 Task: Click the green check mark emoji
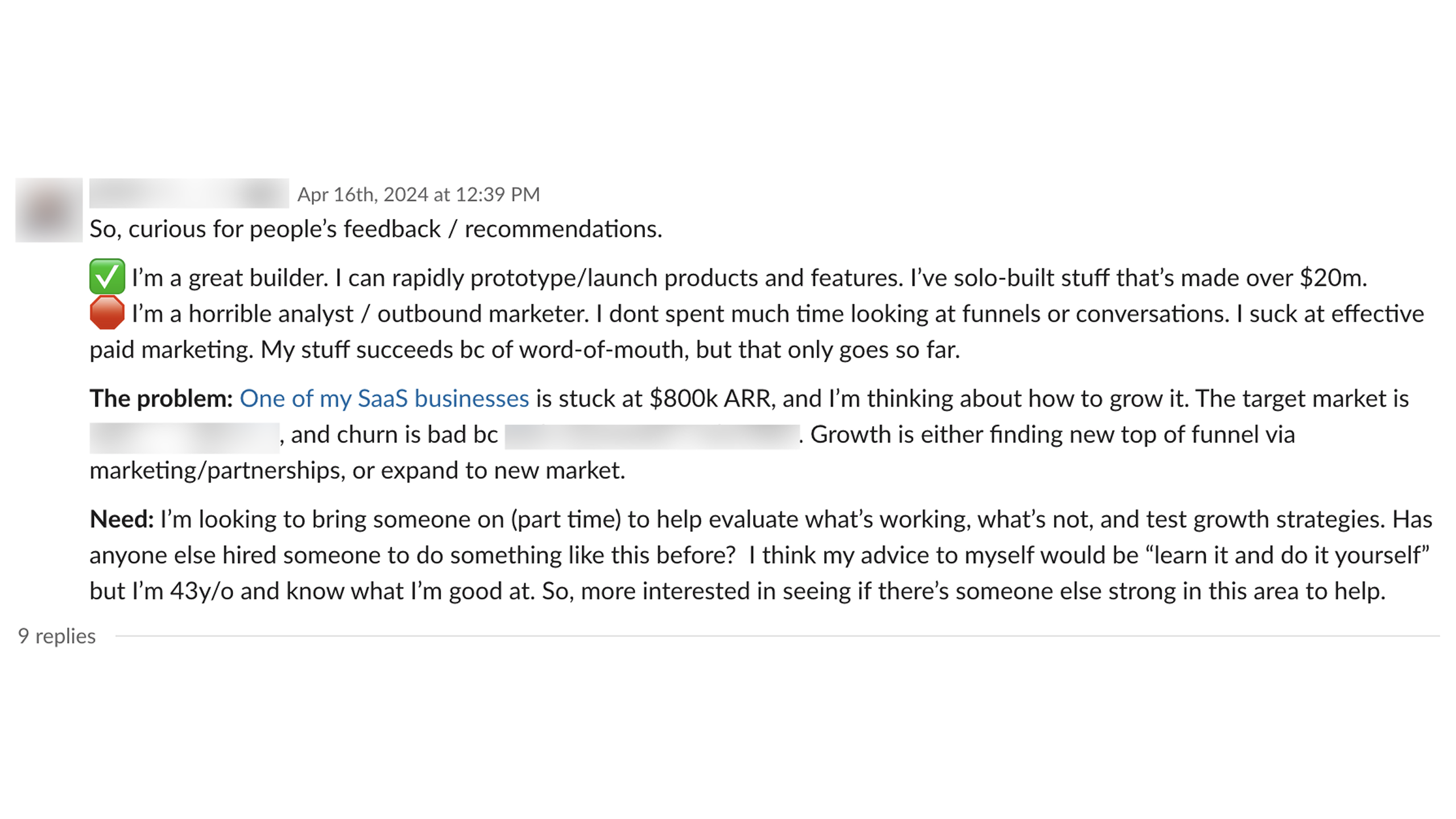point(107,277)
